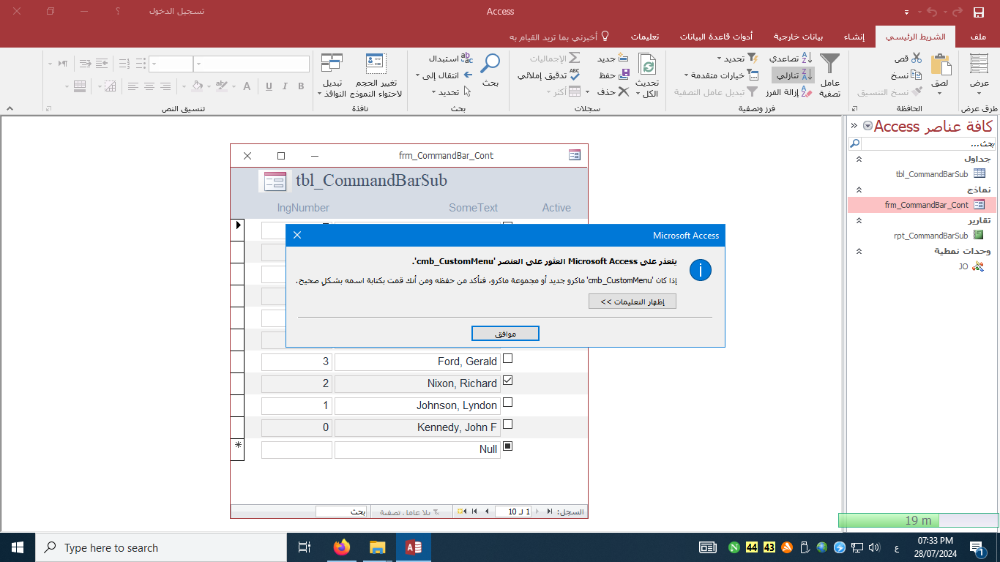Collapse the وحدات نمطية (Modules) group

point(858,251)
